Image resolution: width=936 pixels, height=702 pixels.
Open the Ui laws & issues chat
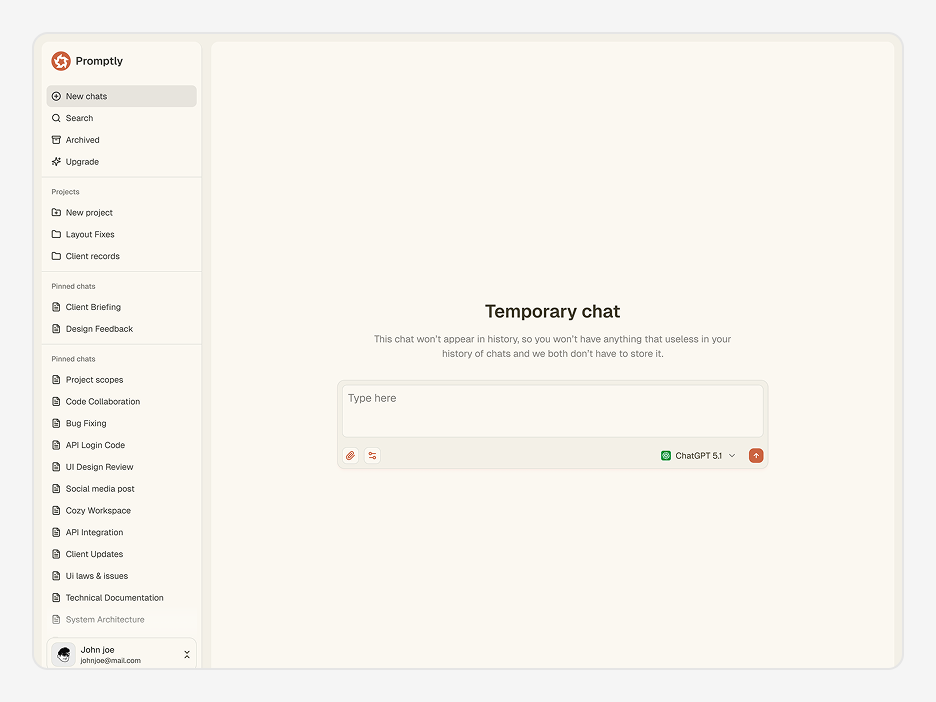[x=122, y=576]
